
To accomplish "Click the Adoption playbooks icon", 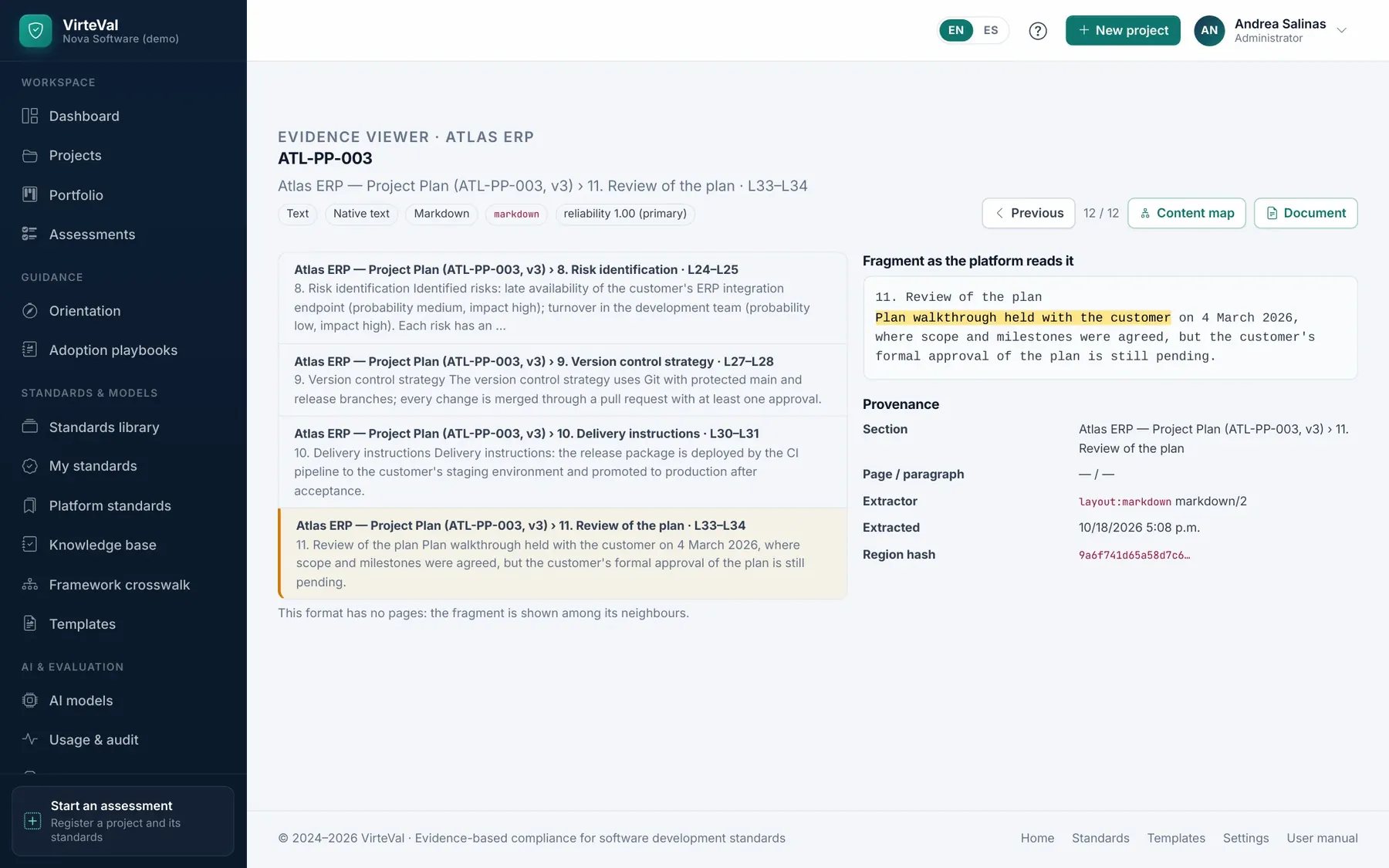I will [x=30, y=350].
